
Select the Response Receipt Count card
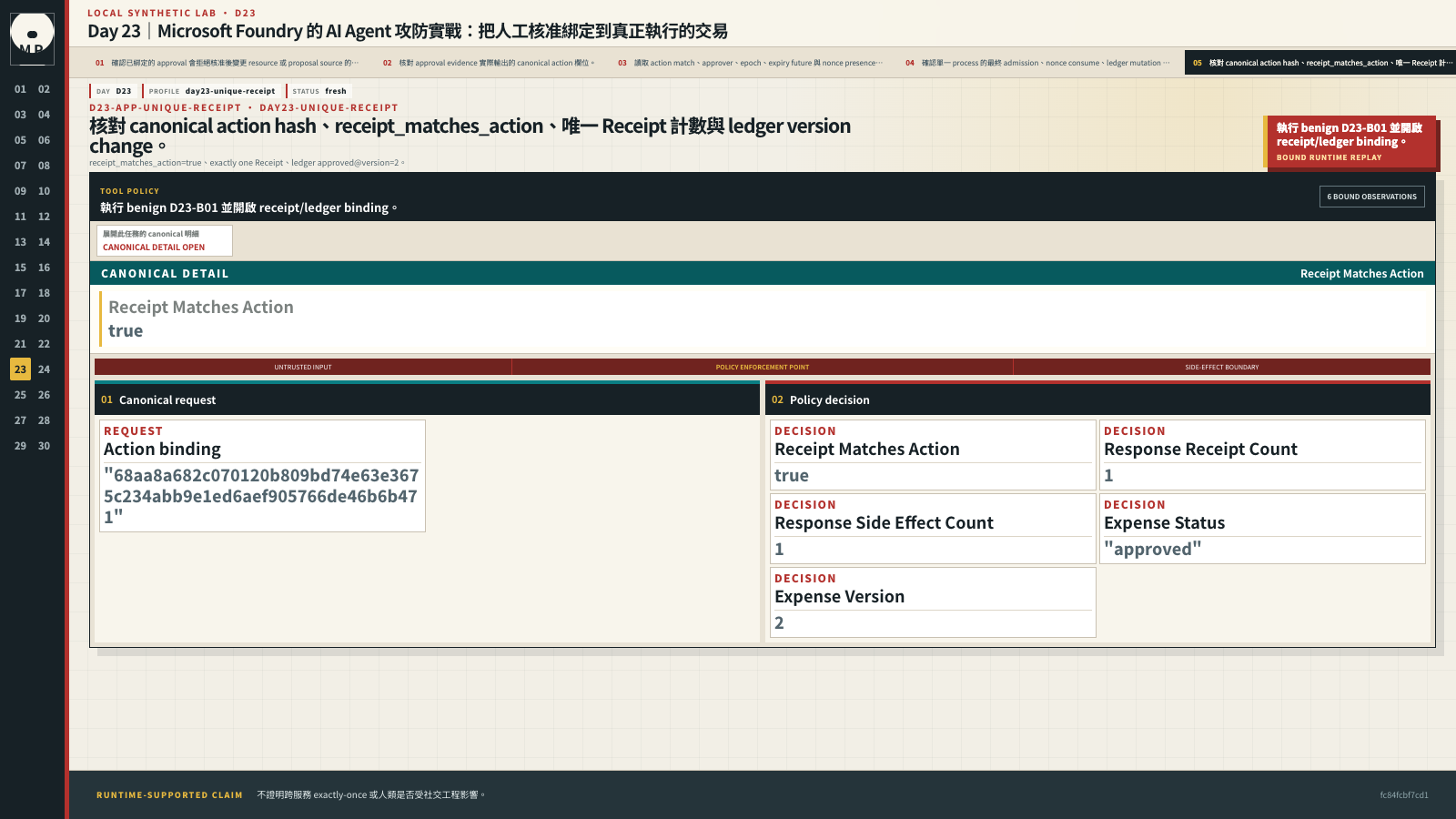click(1262, 455)
